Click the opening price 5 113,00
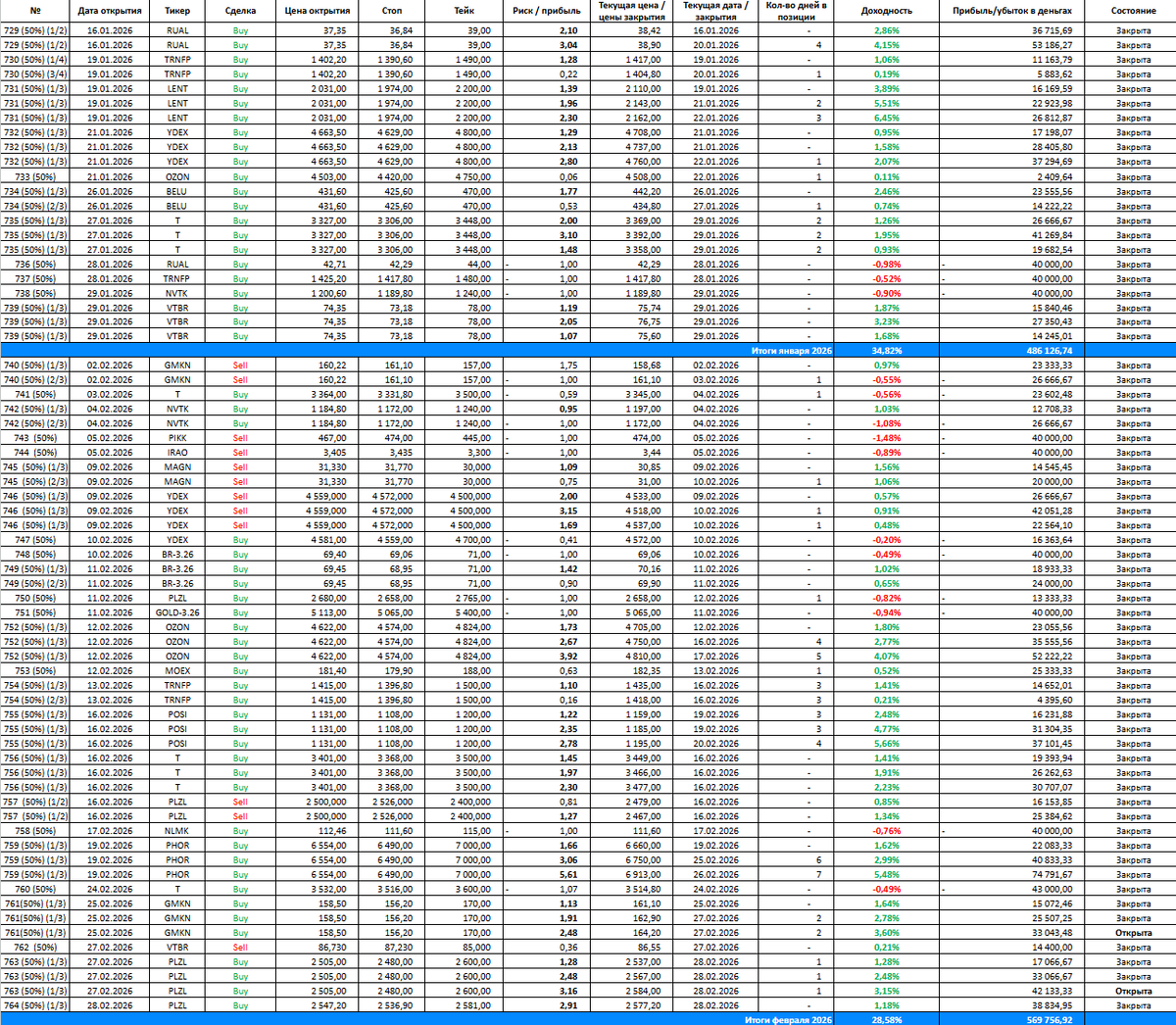 328,612
